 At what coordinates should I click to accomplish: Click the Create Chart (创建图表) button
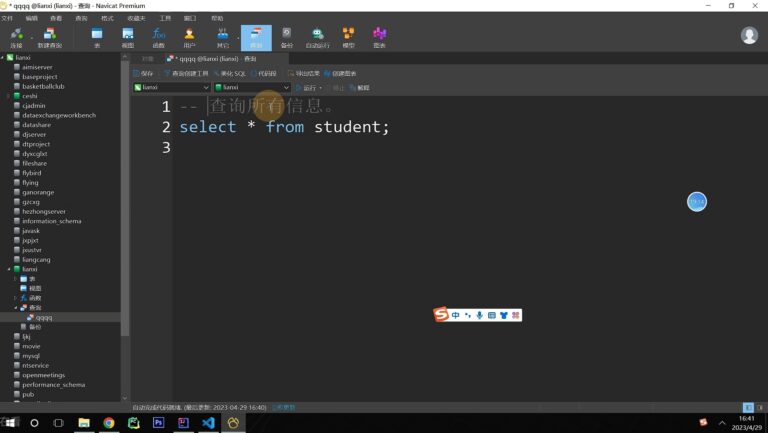340,73
